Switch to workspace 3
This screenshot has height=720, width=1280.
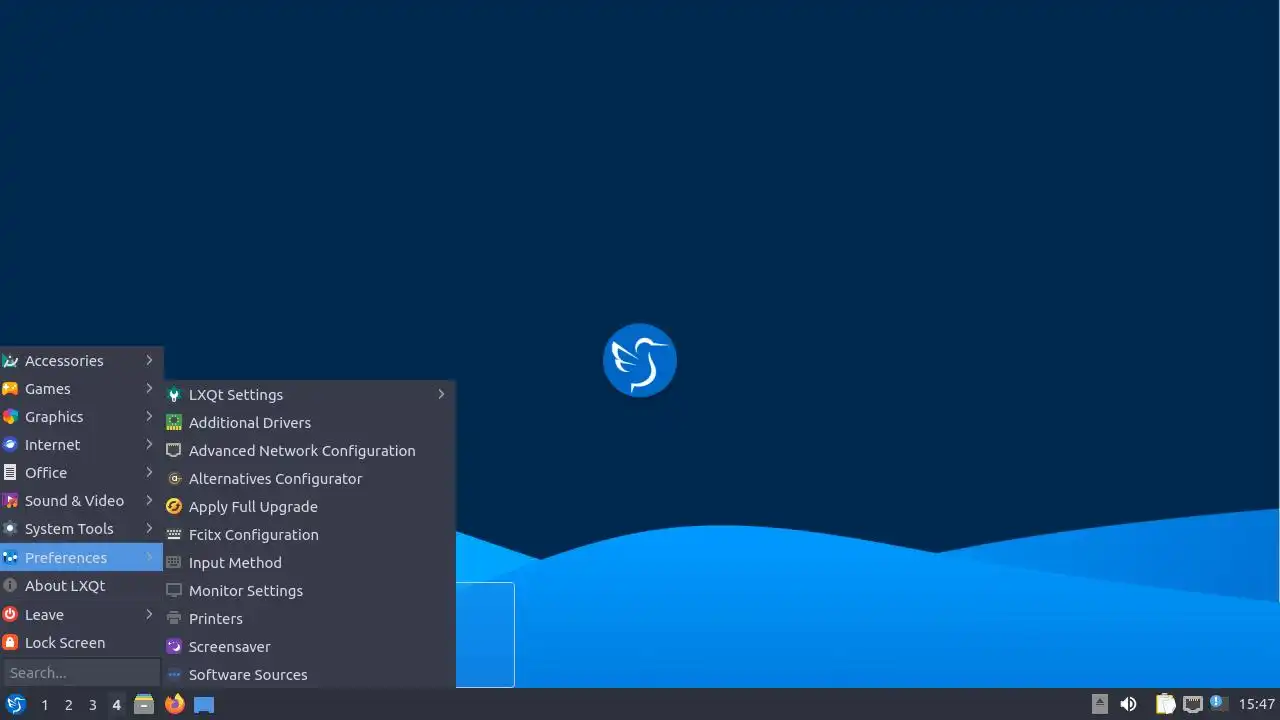point(93,705)
